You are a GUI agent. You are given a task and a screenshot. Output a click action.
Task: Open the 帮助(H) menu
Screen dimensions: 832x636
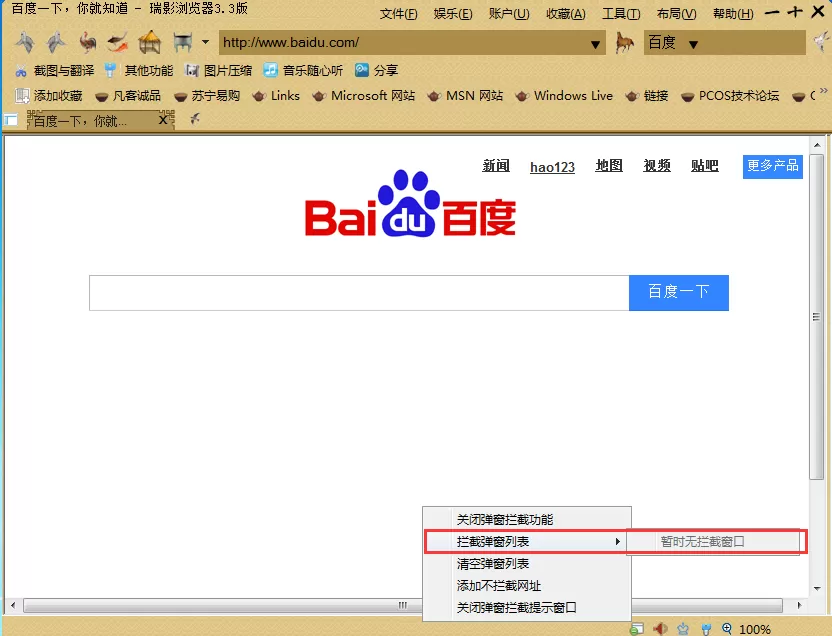(x=733, y=14)
